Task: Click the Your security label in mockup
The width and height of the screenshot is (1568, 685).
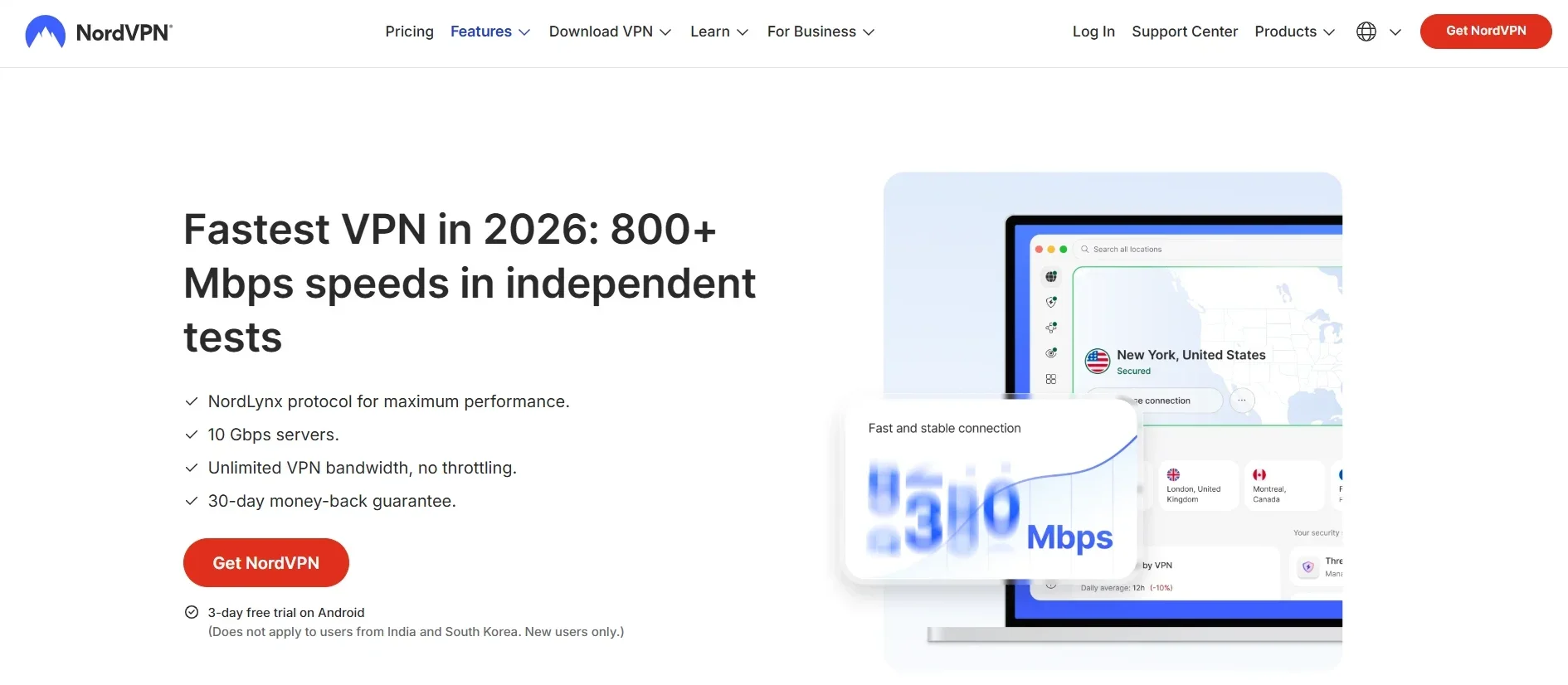Action: coord(1316,533)
